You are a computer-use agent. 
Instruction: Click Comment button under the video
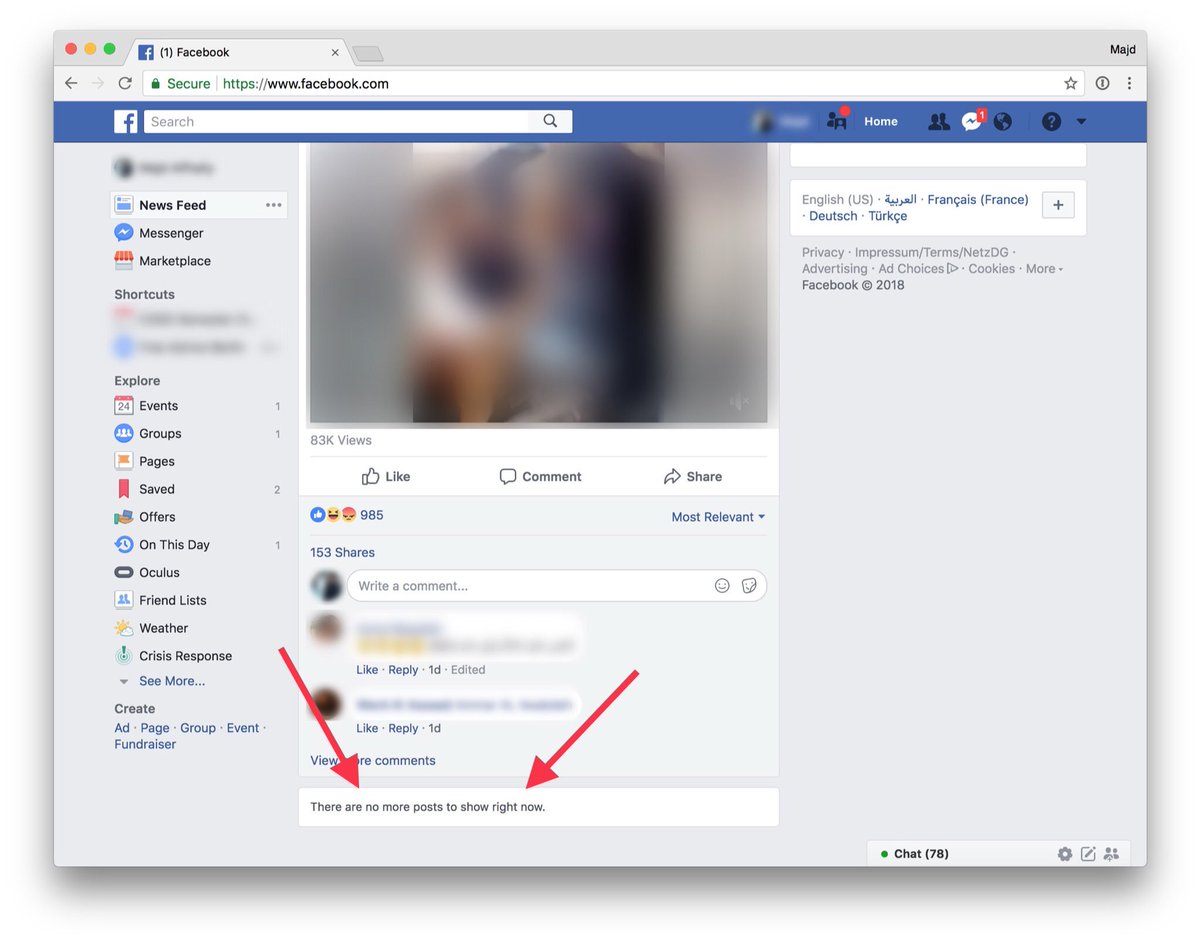[540, 477]
